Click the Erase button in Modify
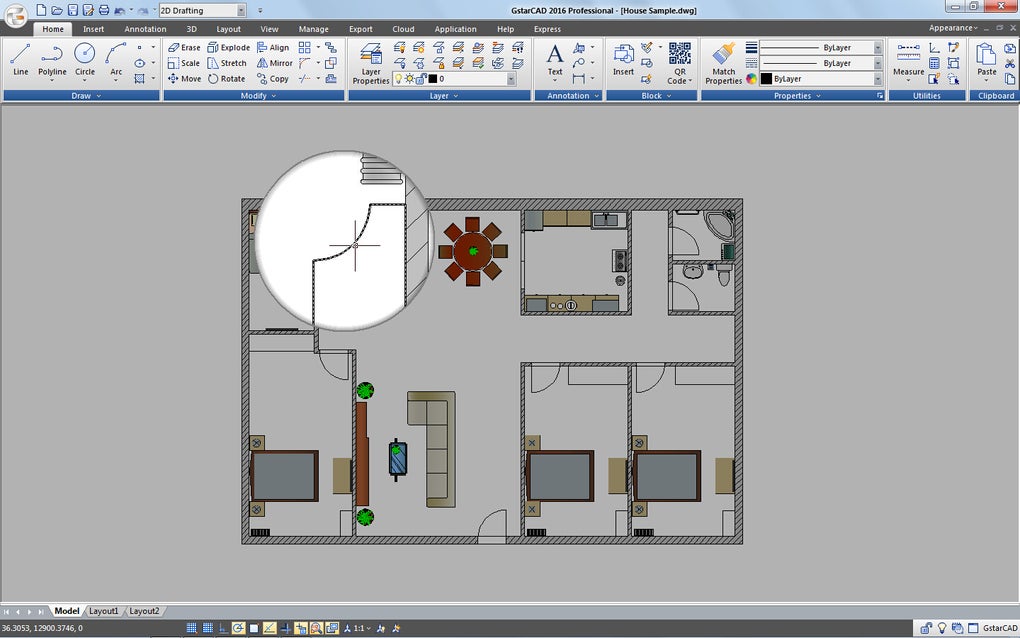 point(184,47)
